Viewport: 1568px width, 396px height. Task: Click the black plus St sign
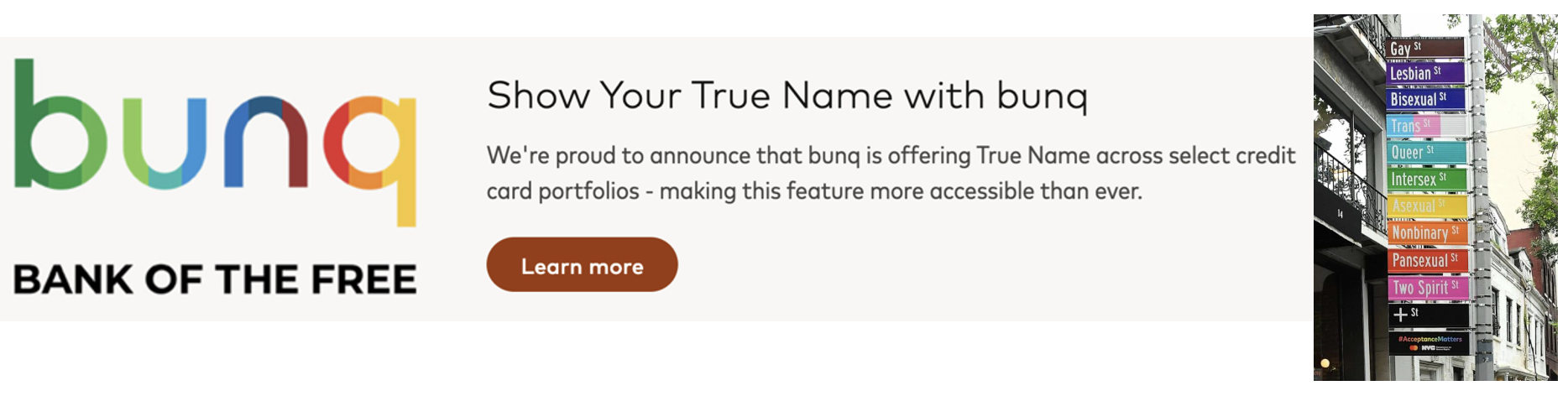point(1427,315)
